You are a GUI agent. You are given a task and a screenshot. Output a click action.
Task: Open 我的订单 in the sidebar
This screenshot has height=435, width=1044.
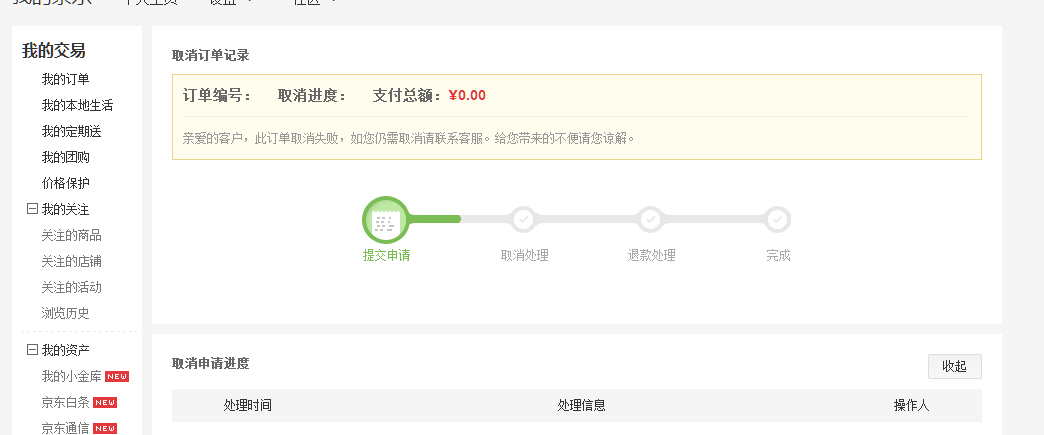(65, 79)
